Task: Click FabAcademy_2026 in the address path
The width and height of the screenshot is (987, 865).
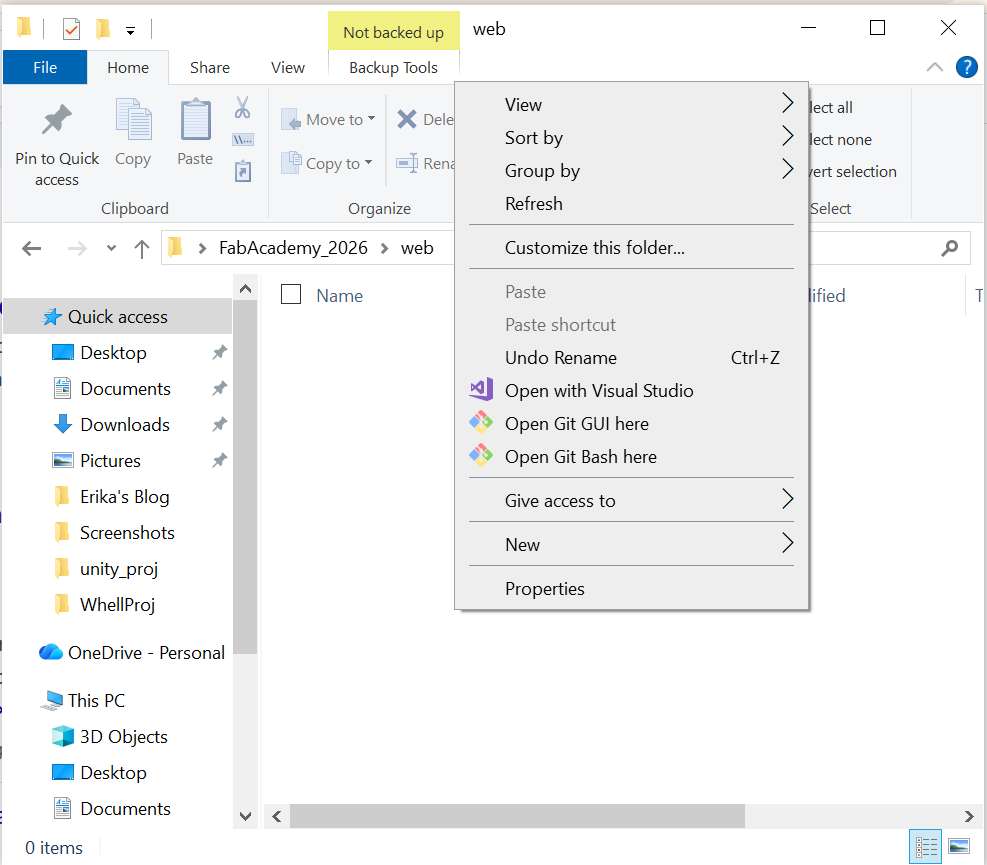Action: [293, 248]
